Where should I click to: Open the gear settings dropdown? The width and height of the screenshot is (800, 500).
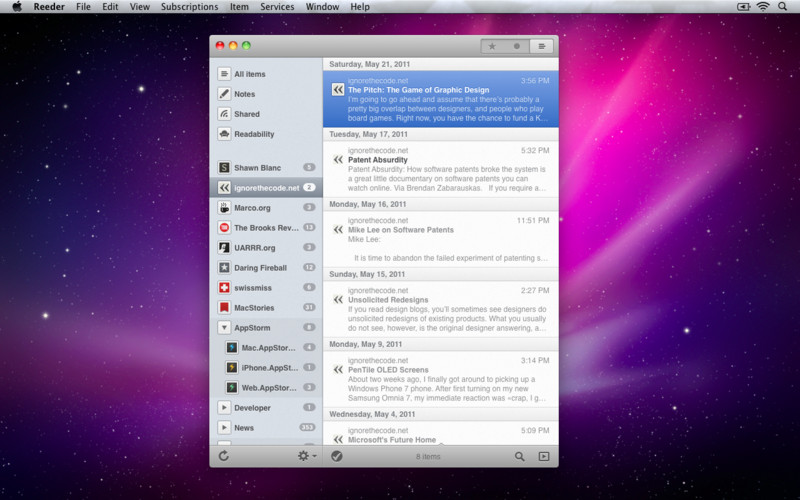[x=305, y=456]
